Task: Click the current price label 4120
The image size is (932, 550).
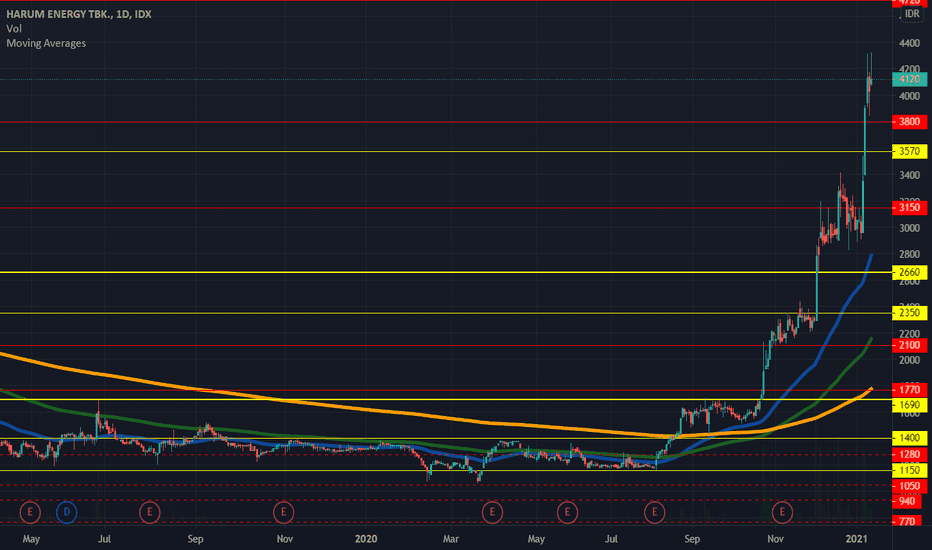Action: [x=909, y=79]
